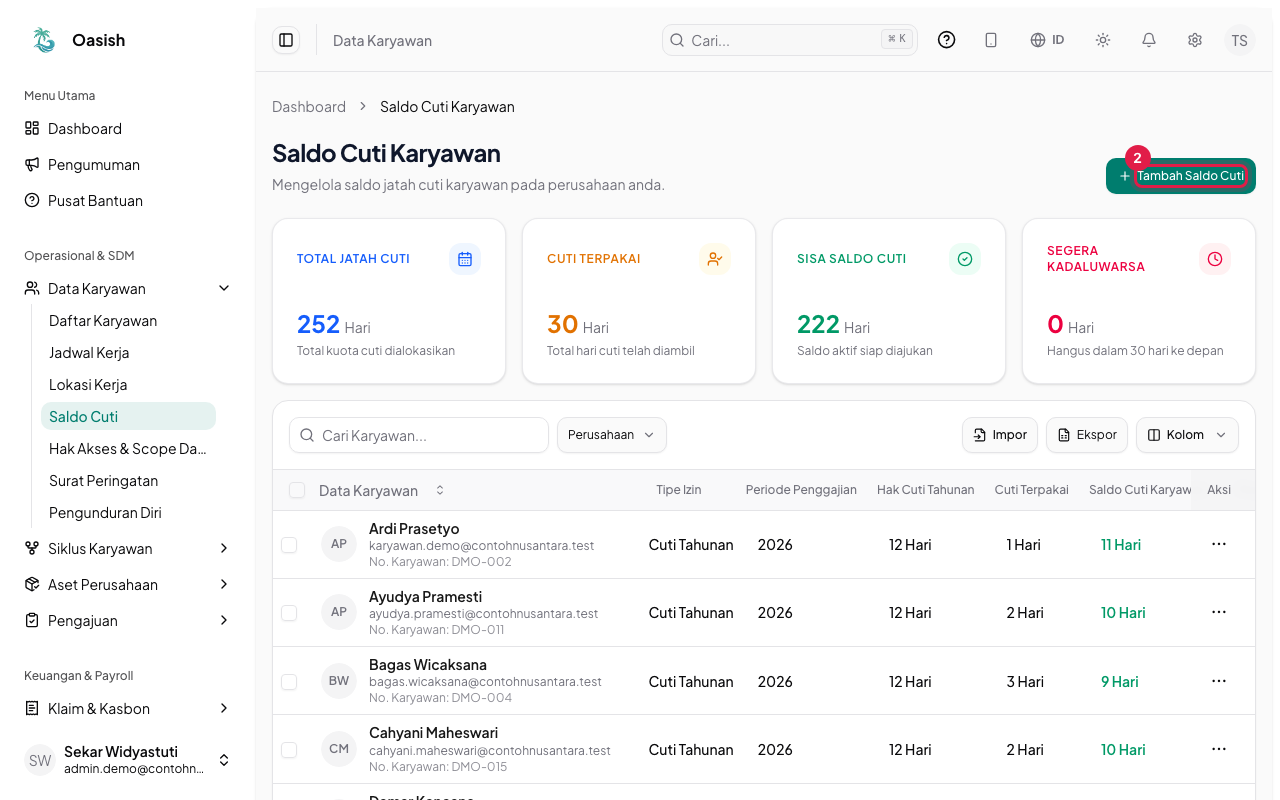Toggle the sidebar panel icon
This screenshot has width=1280, height=800.
point(286,40)
